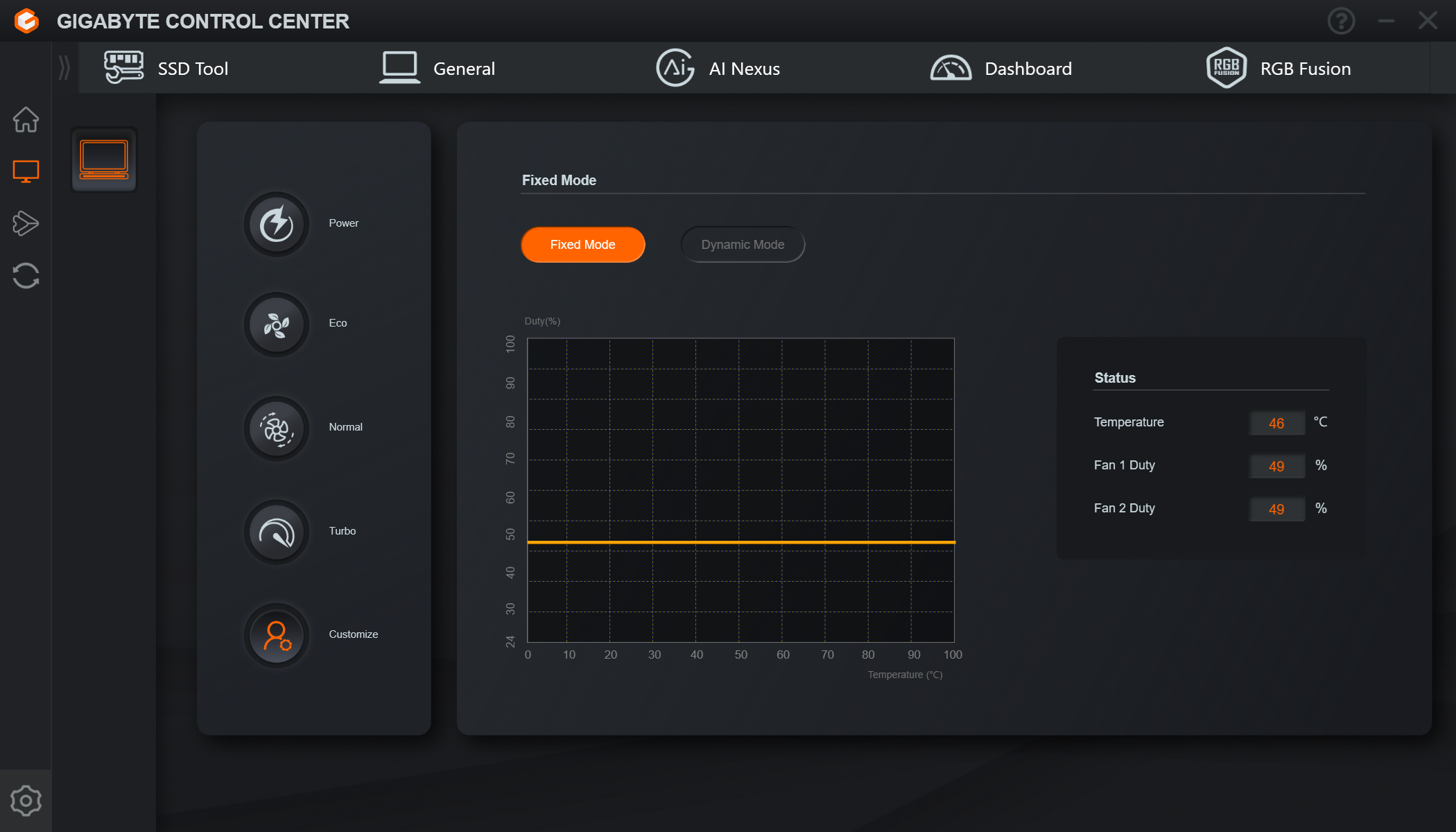Click the Fan 1 Duty value field
Image resolution: width=1456 pixels, height=832 pixels.
tap(1276, 466)
